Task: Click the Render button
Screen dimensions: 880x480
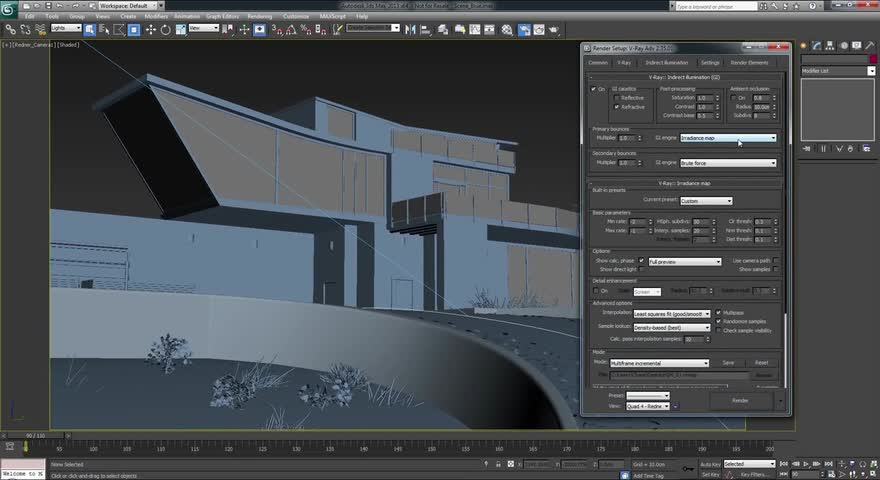Action: (x=740, y=400)
